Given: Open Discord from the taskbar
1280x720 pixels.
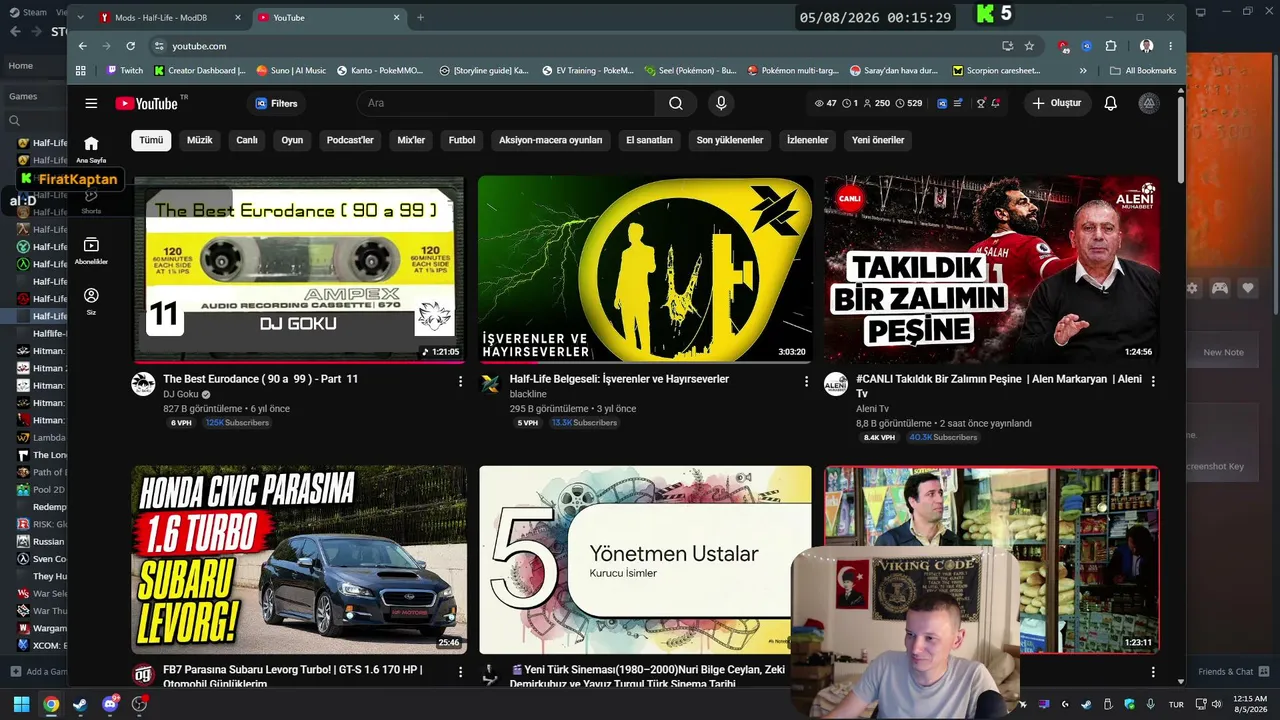Looking at the screenshot, I should point(110,704).
